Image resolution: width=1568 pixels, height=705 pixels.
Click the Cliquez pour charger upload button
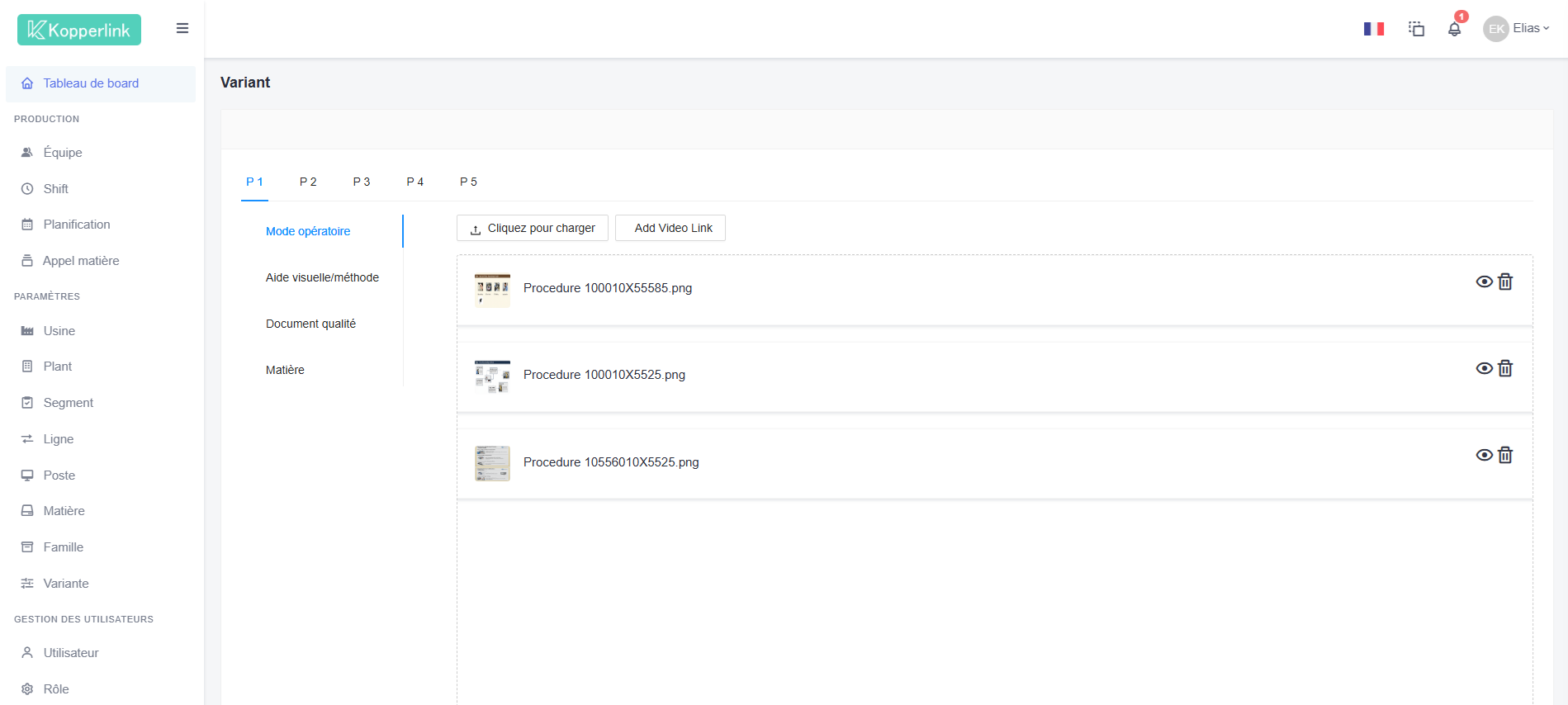533,229
